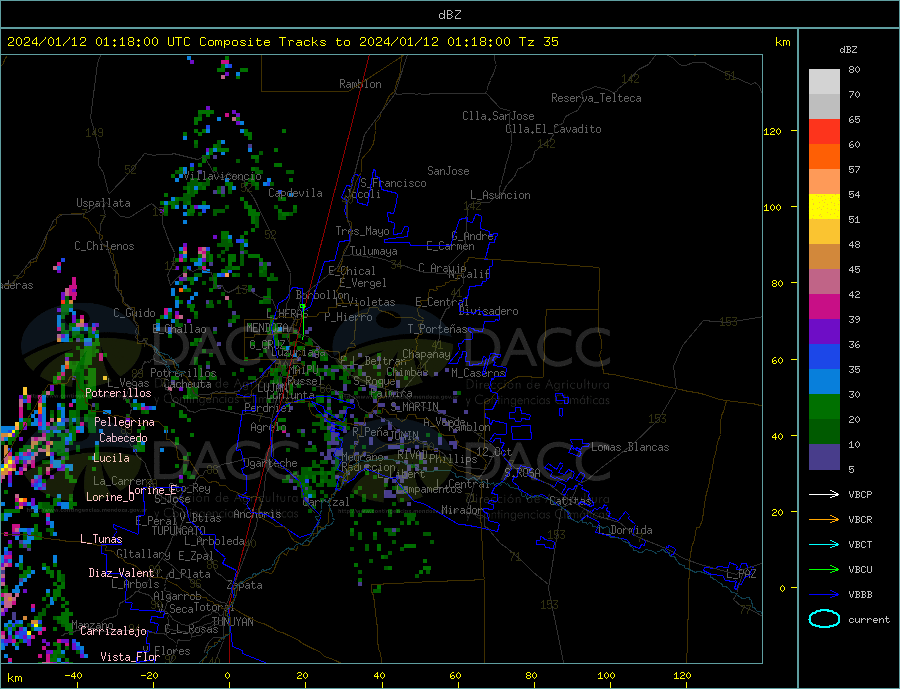
Task: Click the orange VBCR arrow legend icon
Action: 824,520
